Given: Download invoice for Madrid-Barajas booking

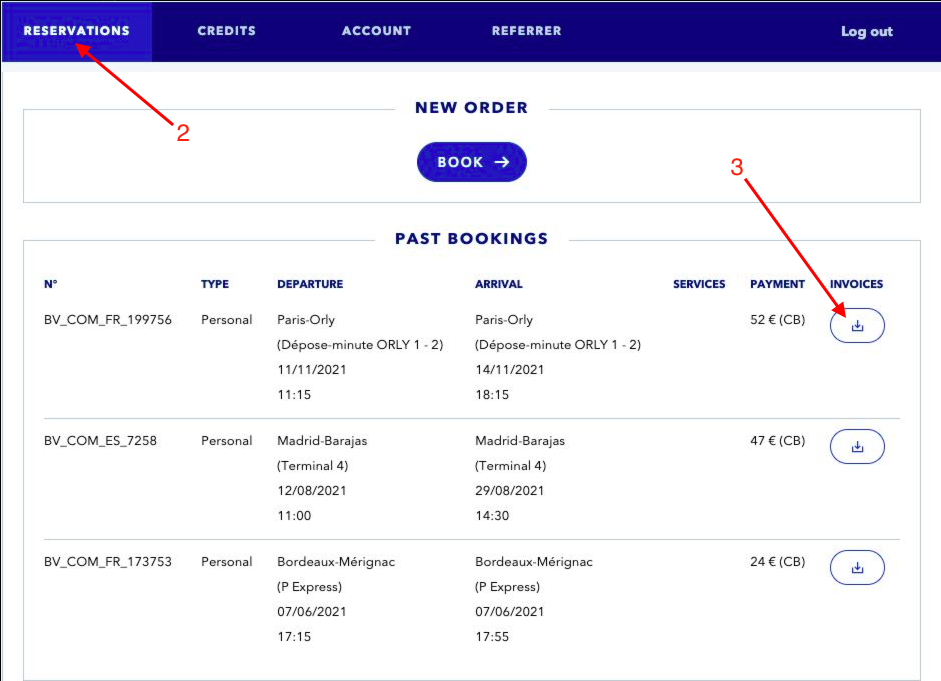Looking at the screenshot, I should click(857, 446).
